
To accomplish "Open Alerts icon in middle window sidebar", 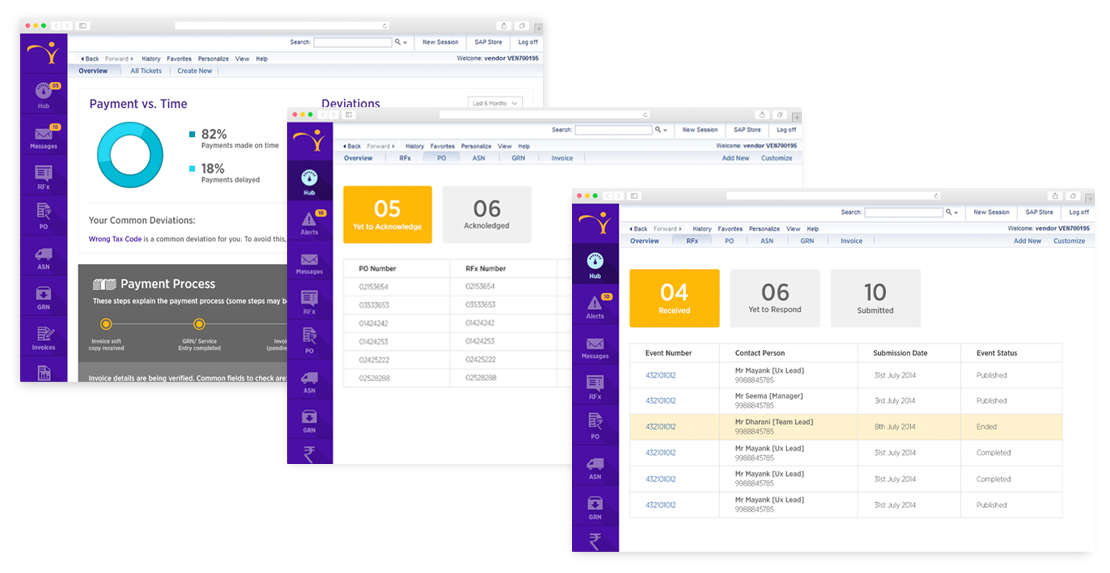I will pyautogui.click(x=309, y=219).
